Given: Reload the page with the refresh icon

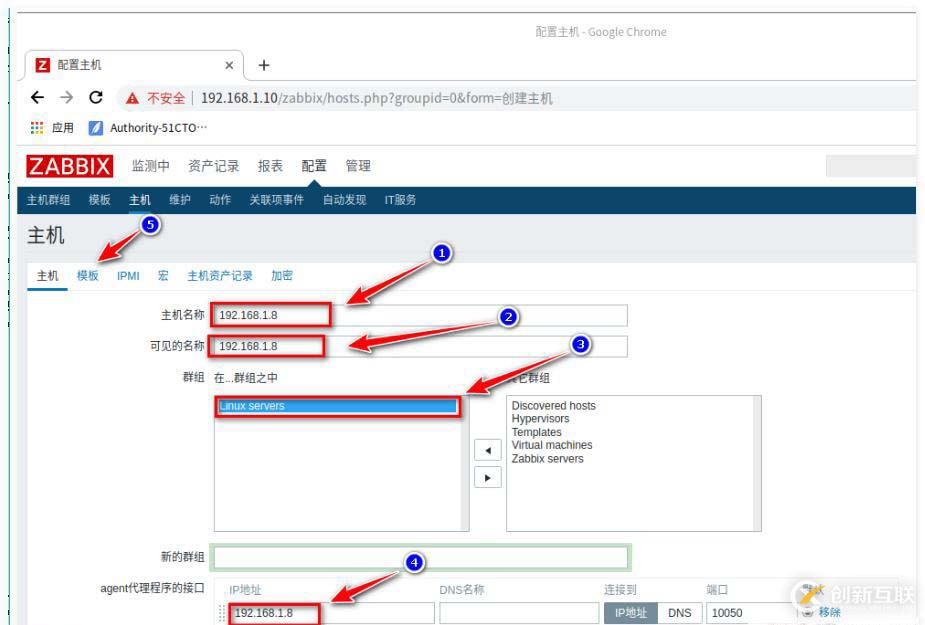Looking at the screenshot, I should (96, 97).
